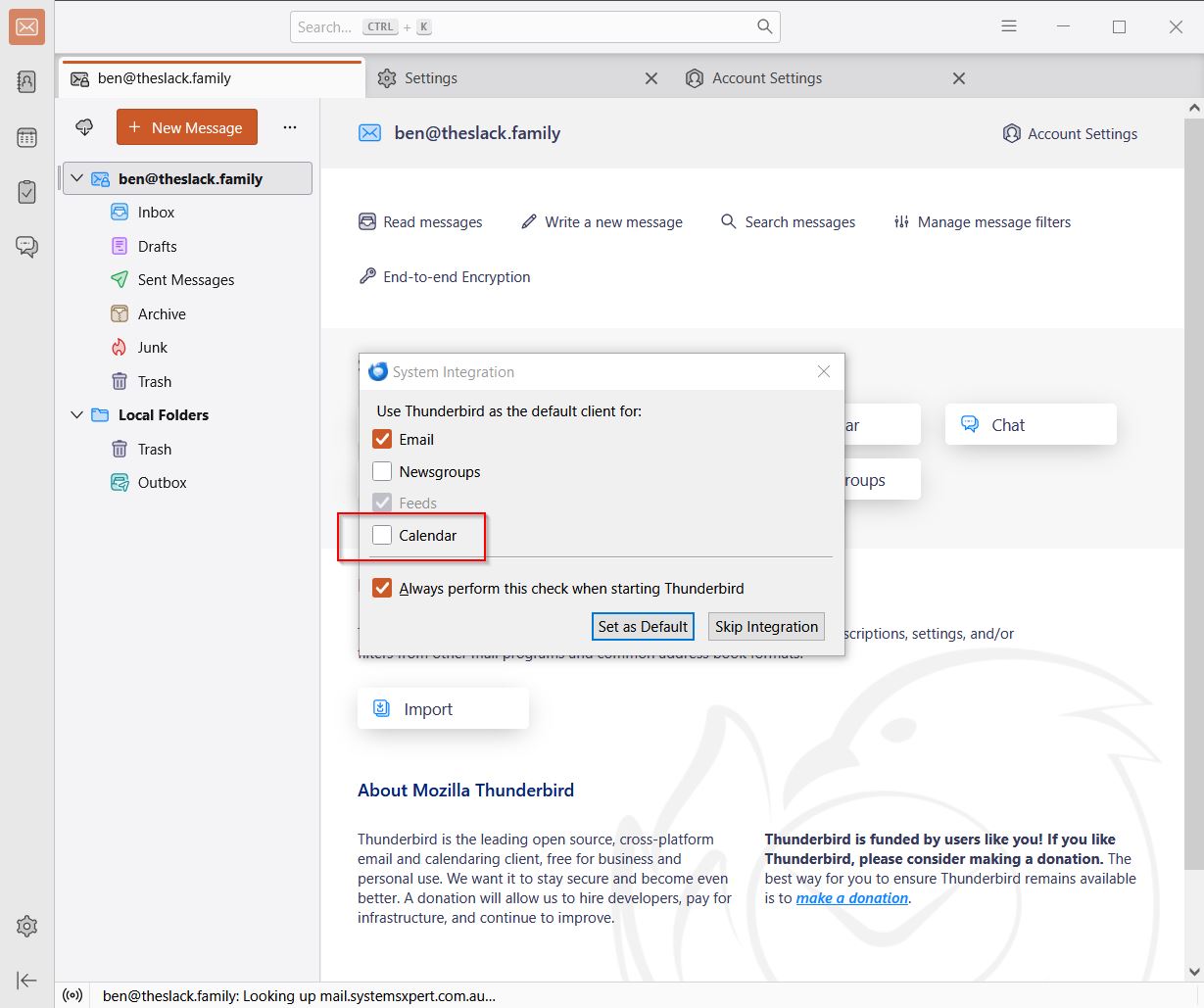1204x1008 pixels.
Task: Click the Chat setup button
Action: [x=1031, y=425]
